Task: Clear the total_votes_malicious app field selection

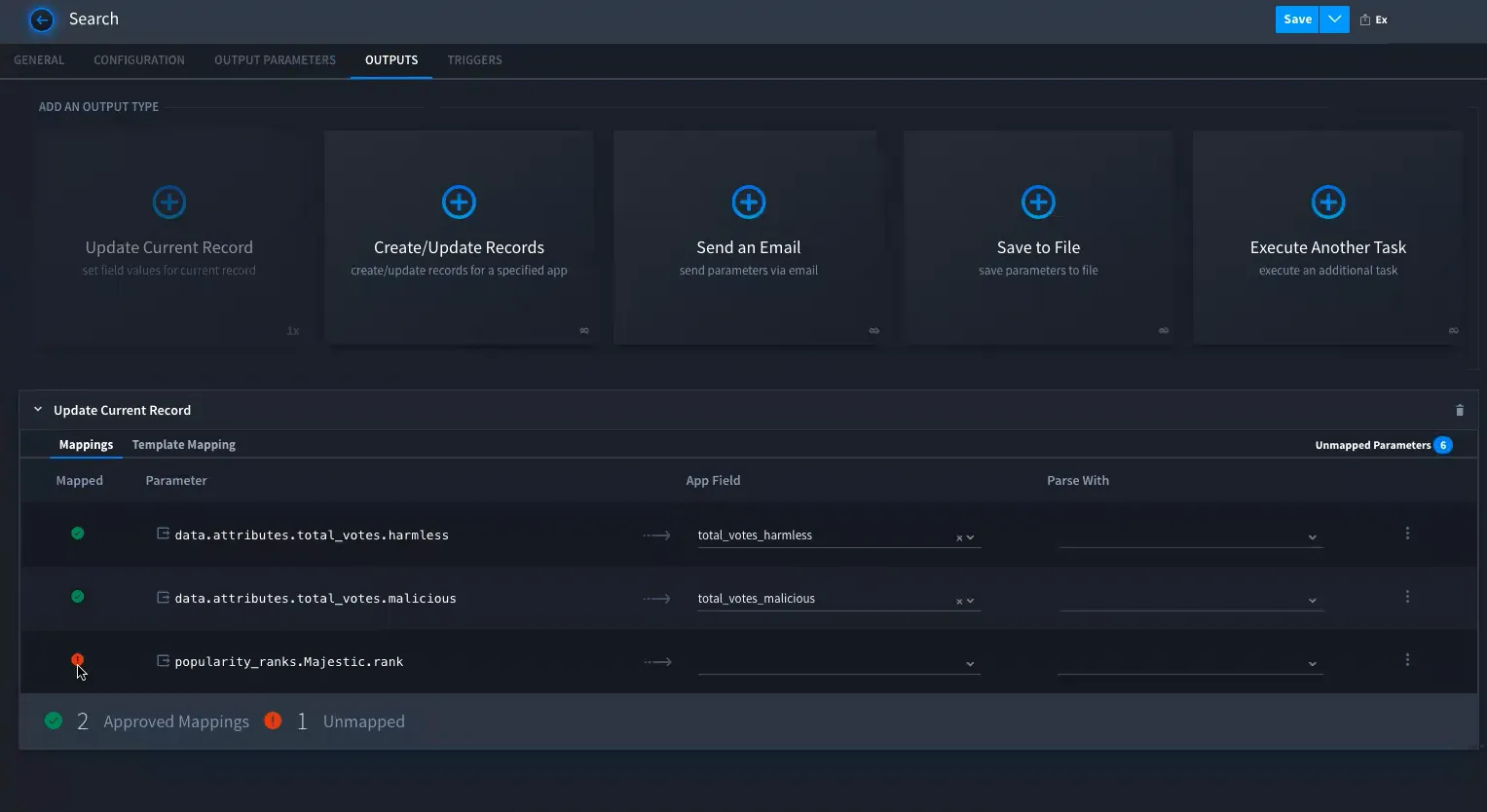Action: point(959,601)
